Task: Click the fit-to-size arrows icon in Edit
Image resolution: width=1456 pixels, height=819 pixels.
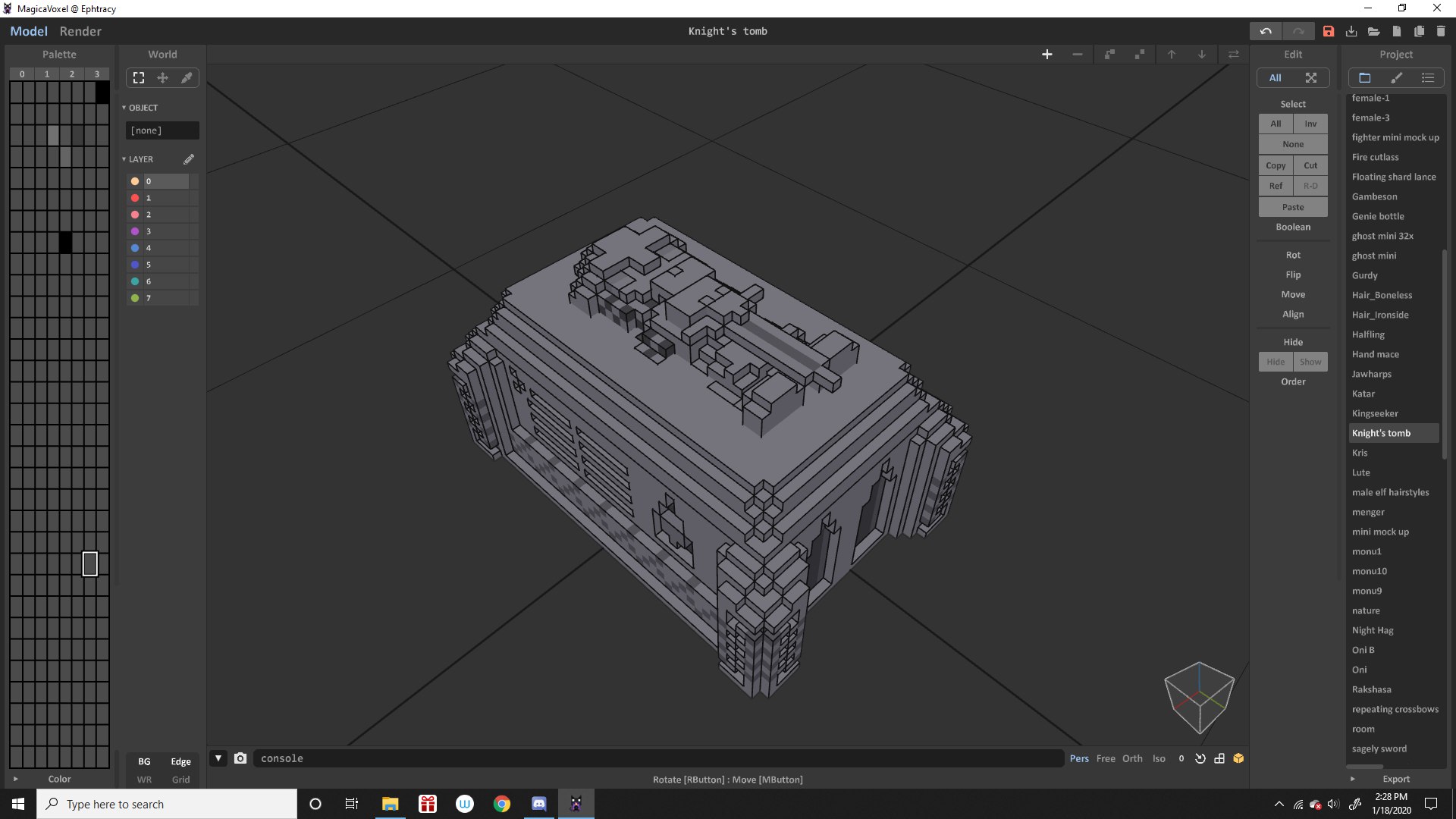Action: (1311, 77)
